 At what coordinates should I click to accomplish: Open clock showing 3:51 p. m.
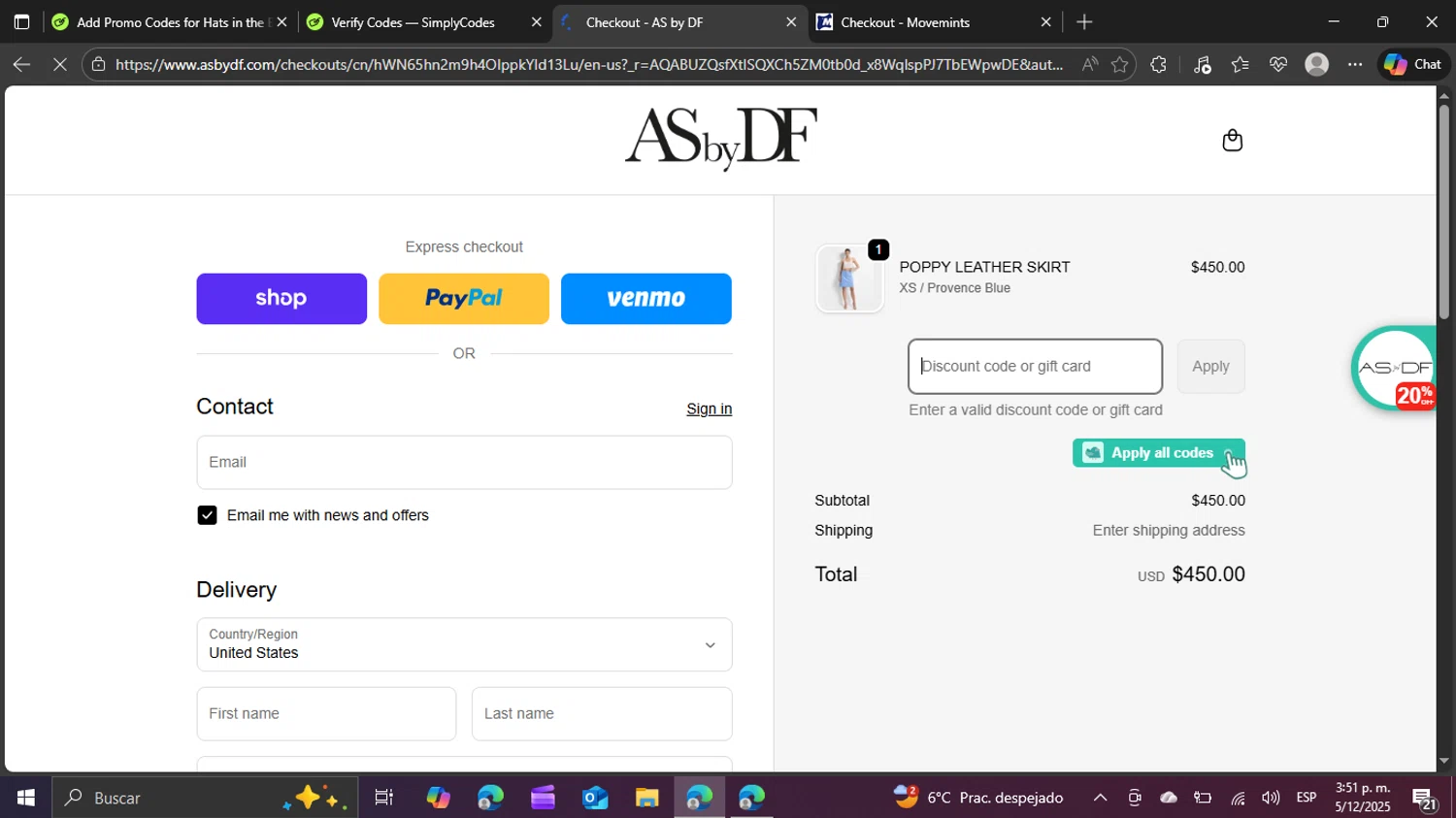pos(1363,798)
